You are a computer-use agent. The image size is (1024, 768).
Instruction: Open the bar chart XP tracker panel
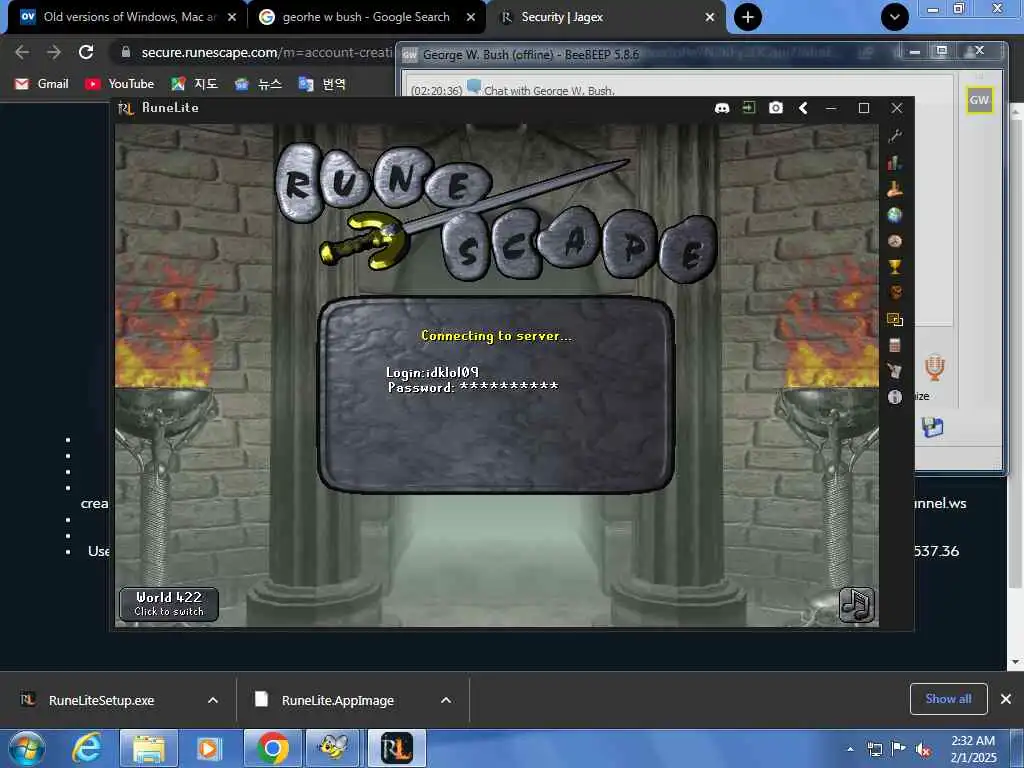pyautogui.click(x=895, y=163)
